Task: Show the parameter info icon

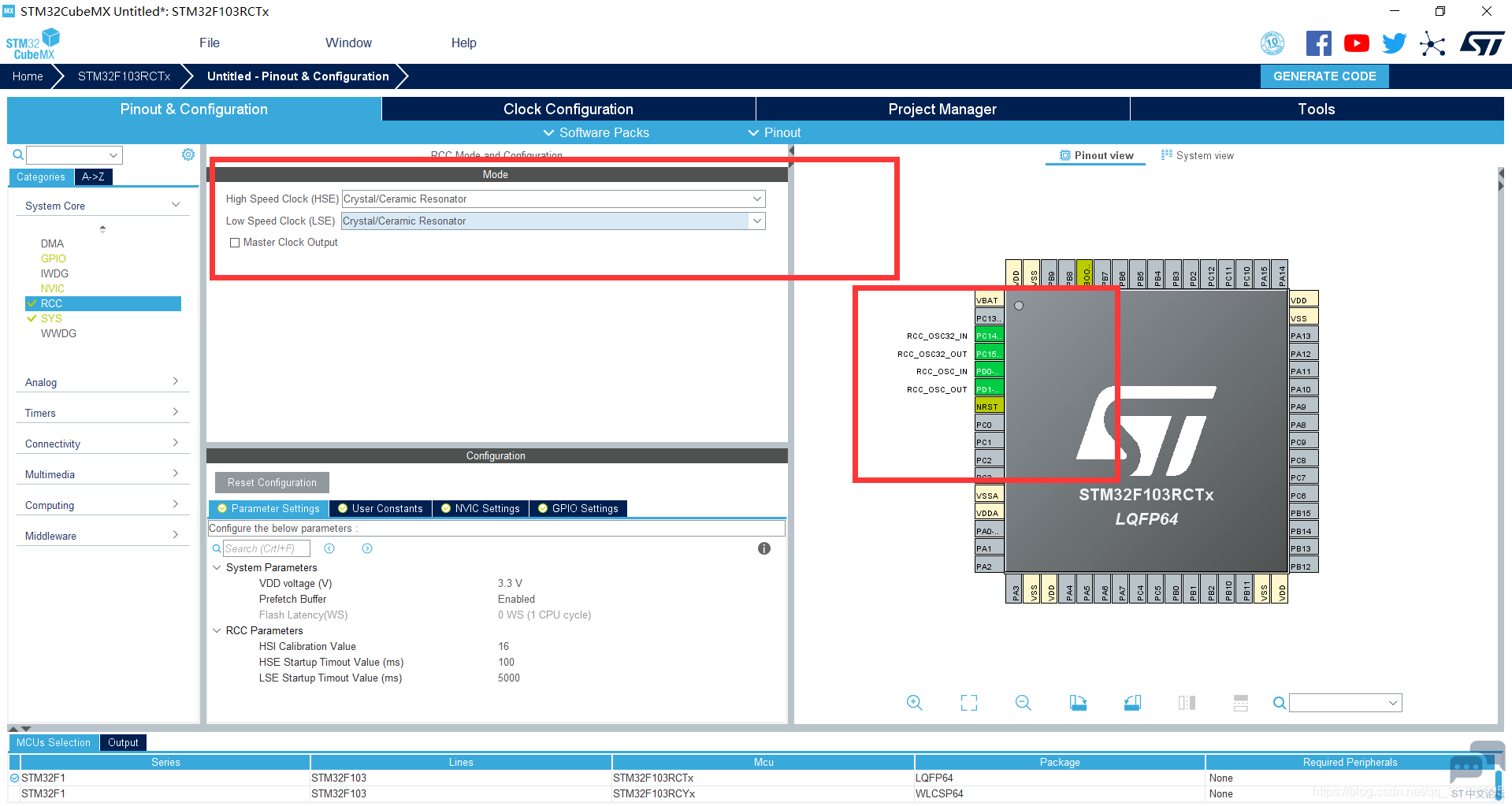Action: 764,548
